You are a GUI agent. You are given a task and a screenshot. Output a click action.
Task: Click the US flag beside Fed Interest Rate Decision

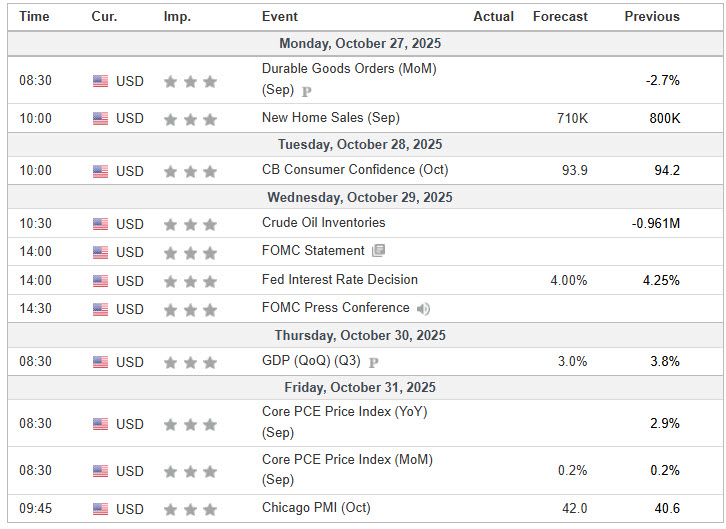(x=101, y=281)
